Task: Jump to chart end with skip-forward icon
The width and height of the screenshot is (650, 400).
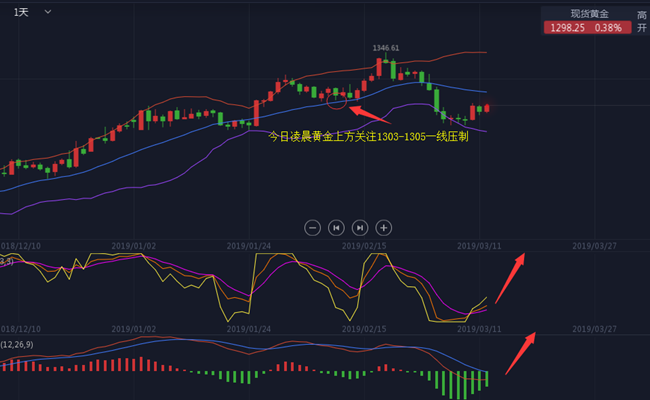Action: click(360, 228)
